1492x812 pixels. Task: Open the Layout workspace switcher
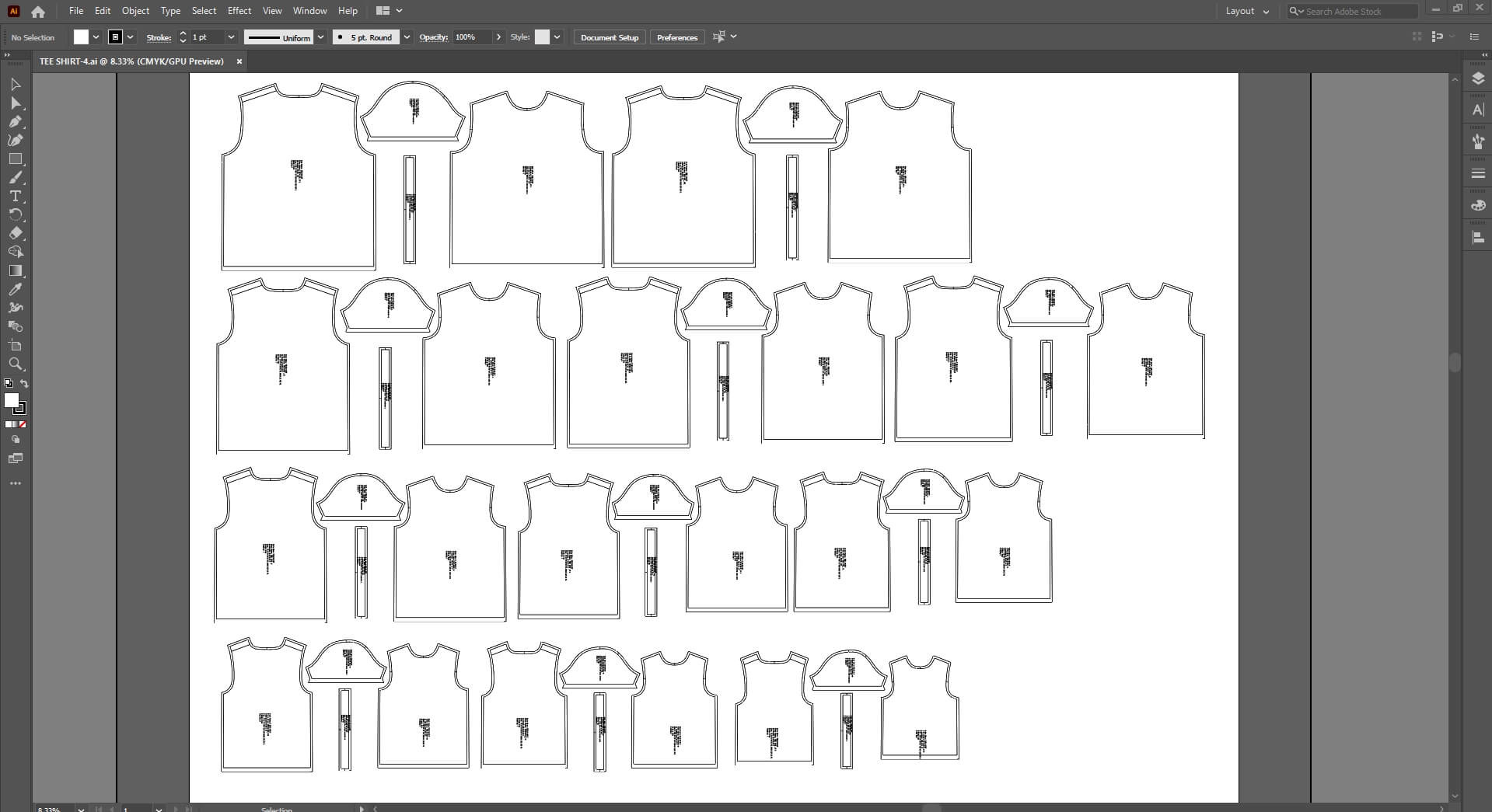[1247, 12]
